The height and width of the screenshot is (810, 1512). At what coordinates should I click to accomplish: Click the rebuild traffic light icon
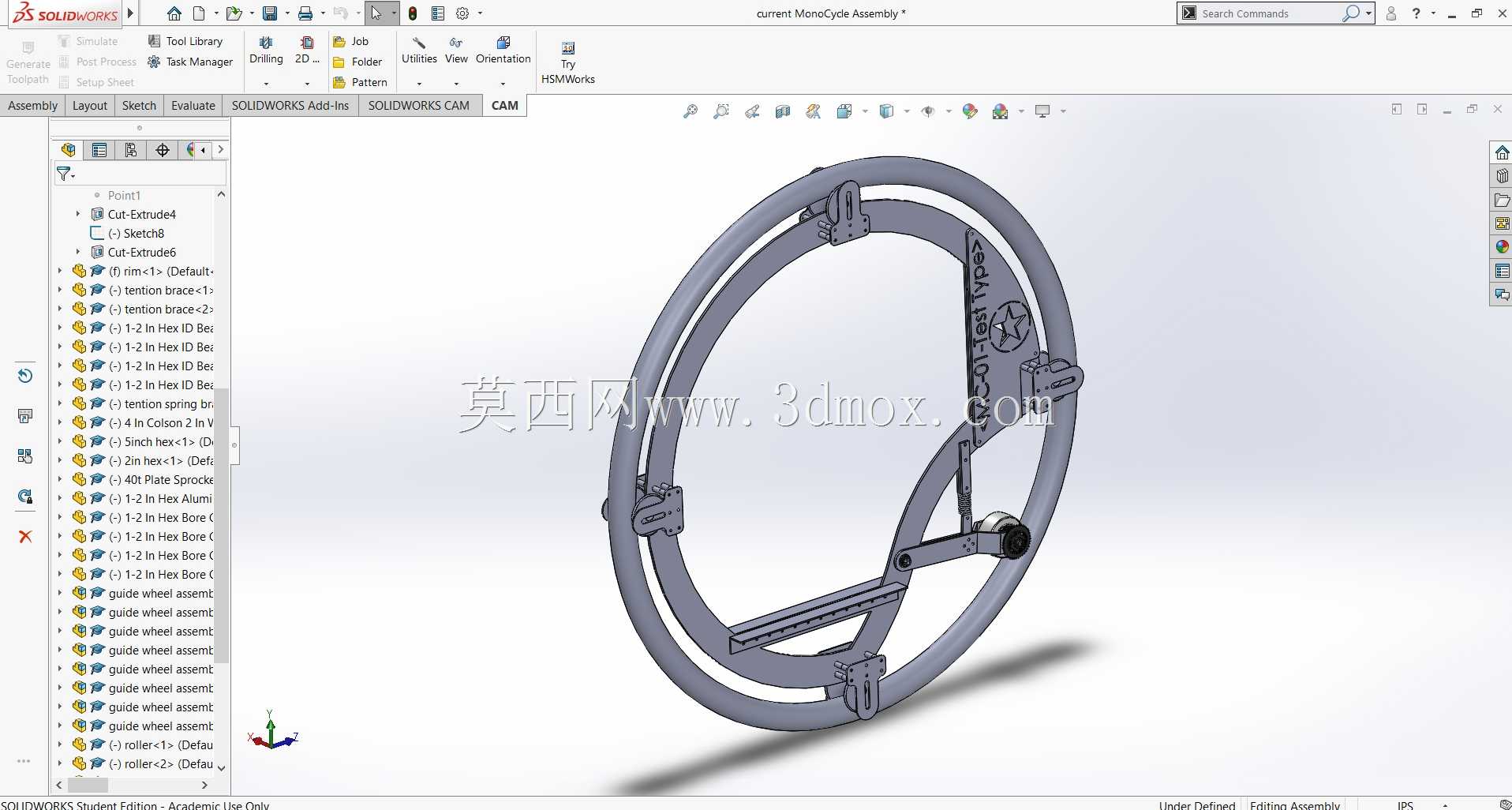click(x=413, y=13)
